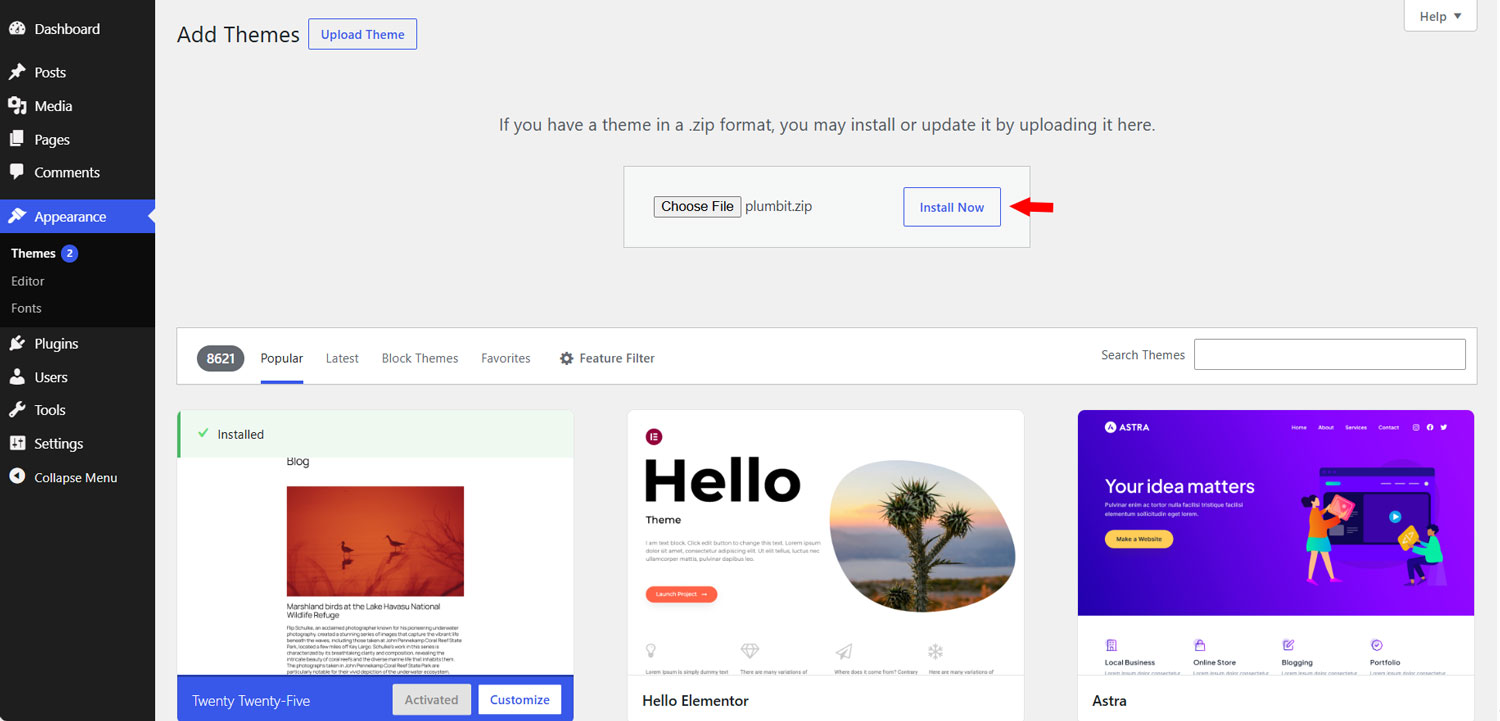Screen dimensions: 1500x721
Task: Select the Appearance menu label
Action: [x=70, y=216]
